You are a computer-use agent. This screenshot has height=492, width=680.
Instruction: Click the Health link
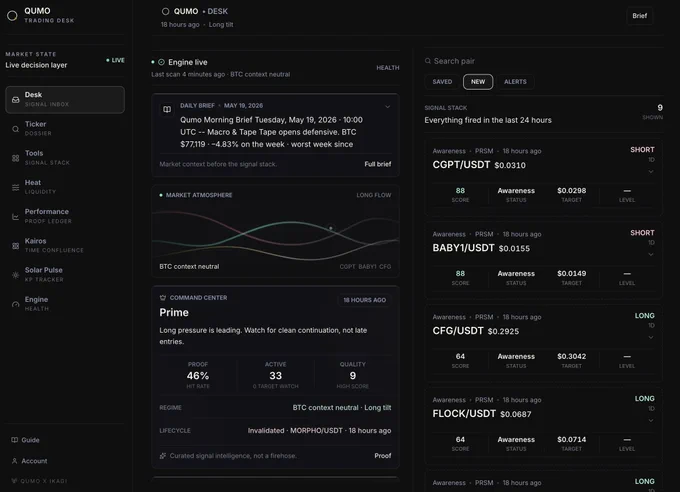pos(388,68)
